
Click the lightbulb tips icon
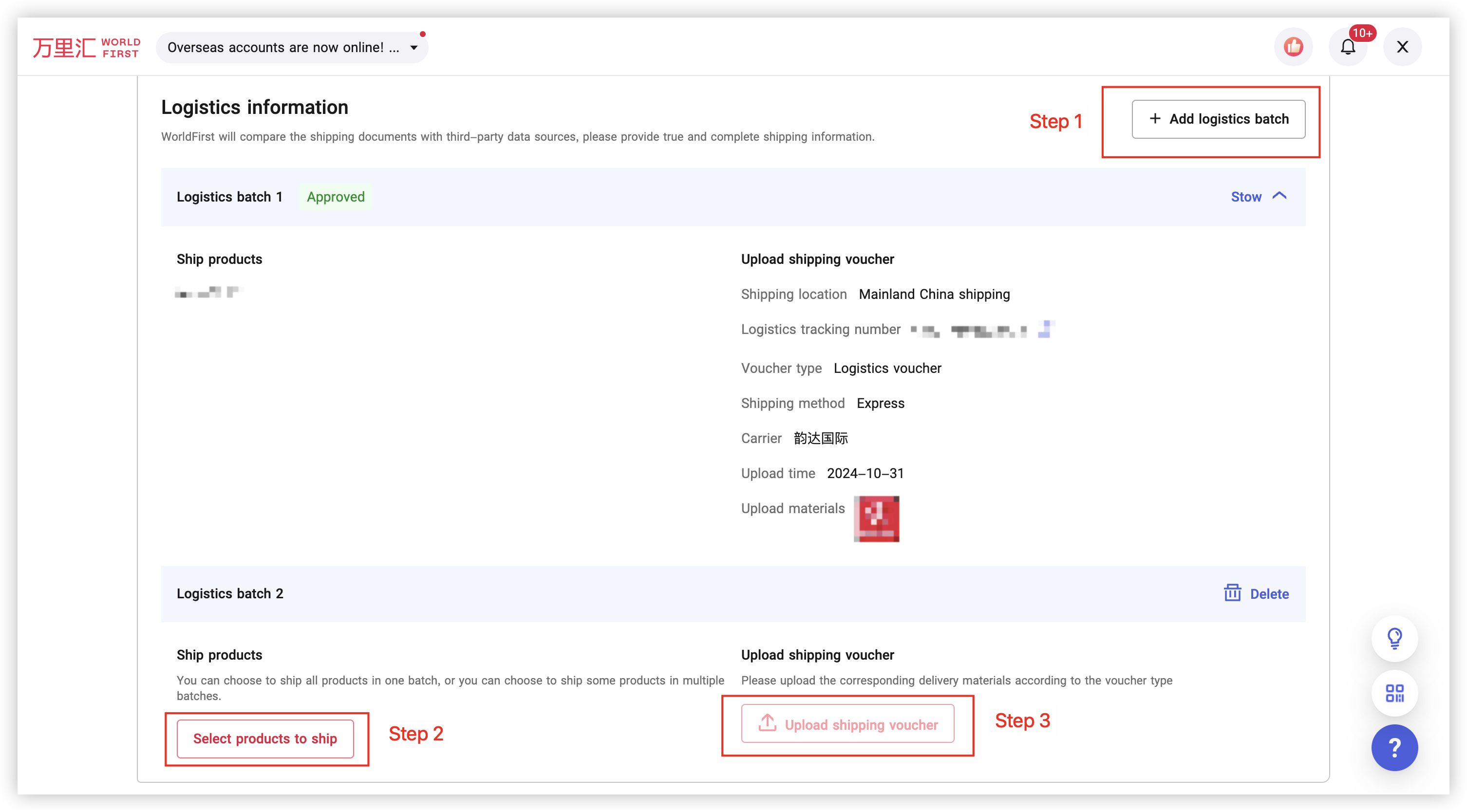tap(1394, 638)
